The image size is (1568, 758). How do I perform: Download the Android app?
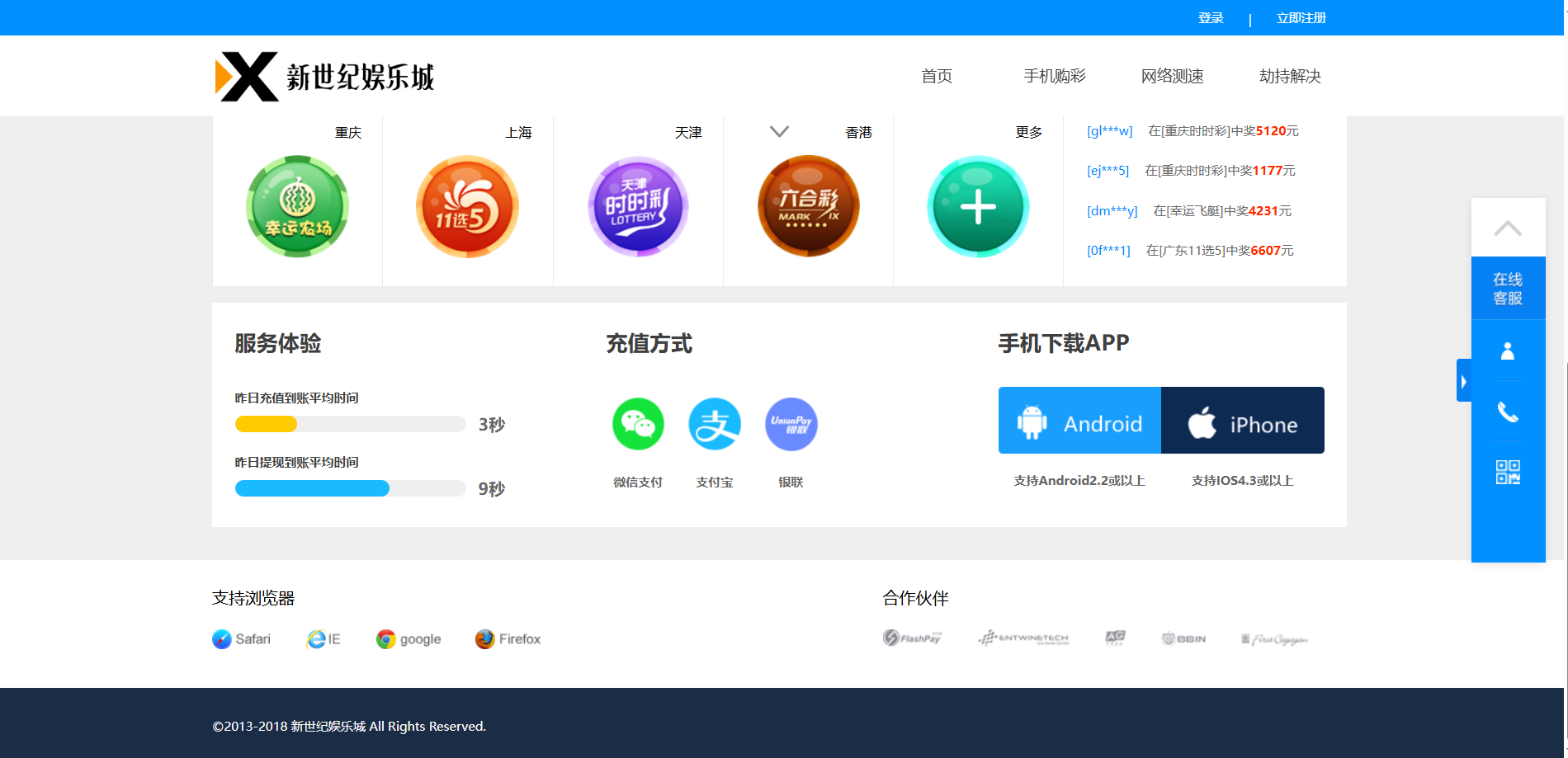click(x=1079, y=420)
